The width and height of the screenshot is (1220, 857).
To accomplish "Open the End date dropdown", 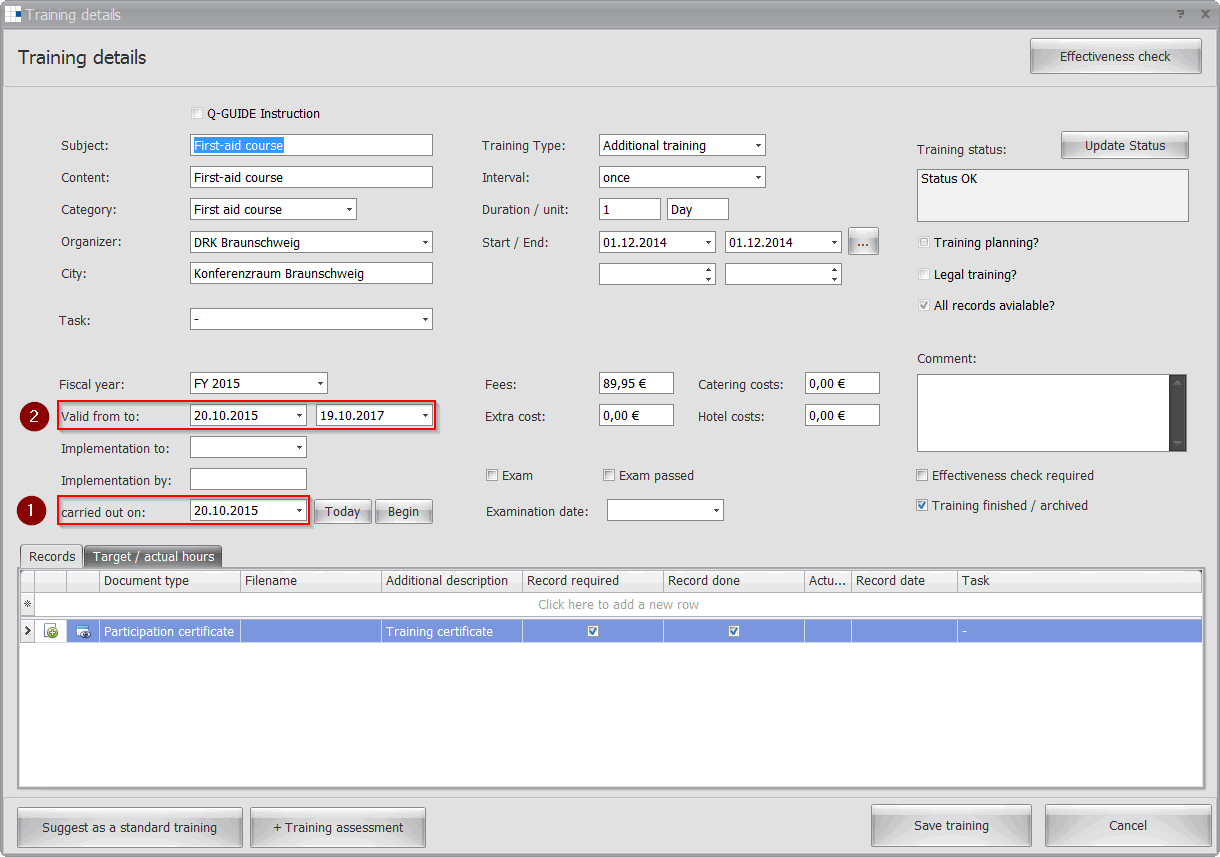I will 834,242.
